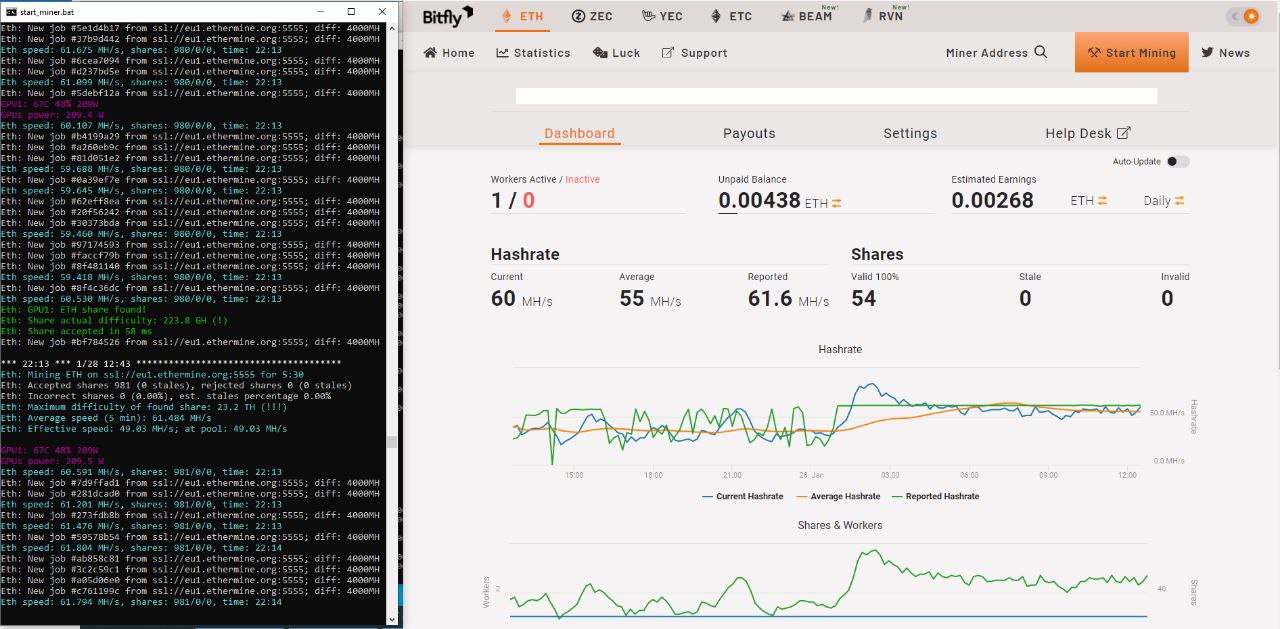
Task: Click 'Eth: GPU1: ETH share found!' line
Action: click(x=76, y=310)
